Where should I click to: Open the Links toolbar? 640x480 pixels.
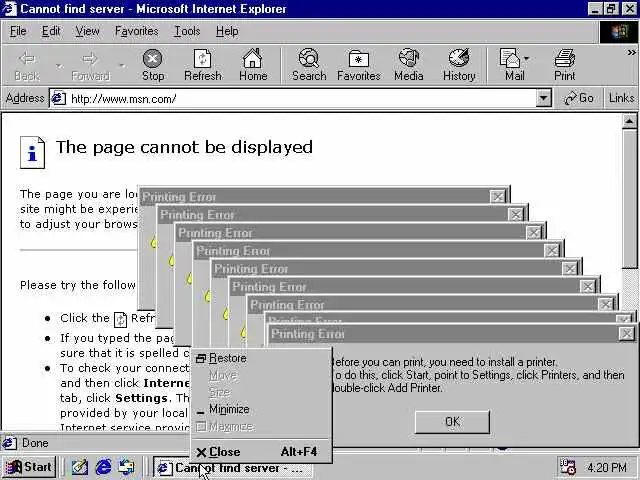click(x=621, y=98)
